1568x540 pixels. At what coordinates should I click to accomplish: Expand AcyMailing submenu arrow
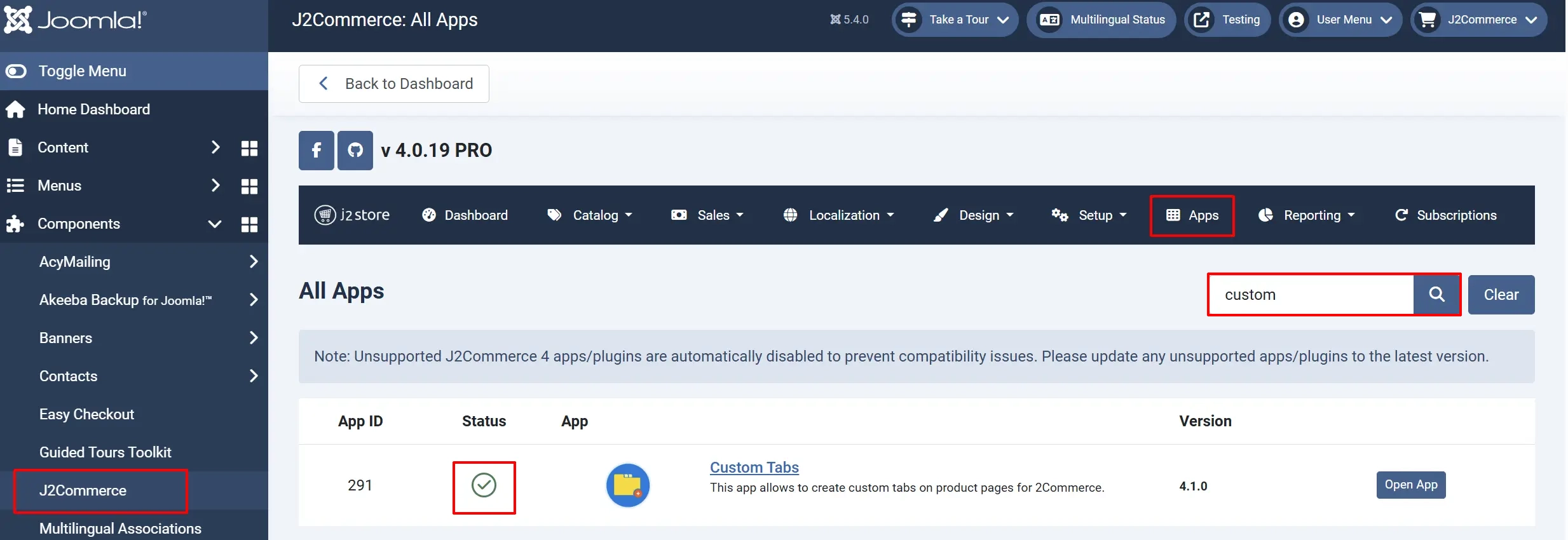pos(254,262)
